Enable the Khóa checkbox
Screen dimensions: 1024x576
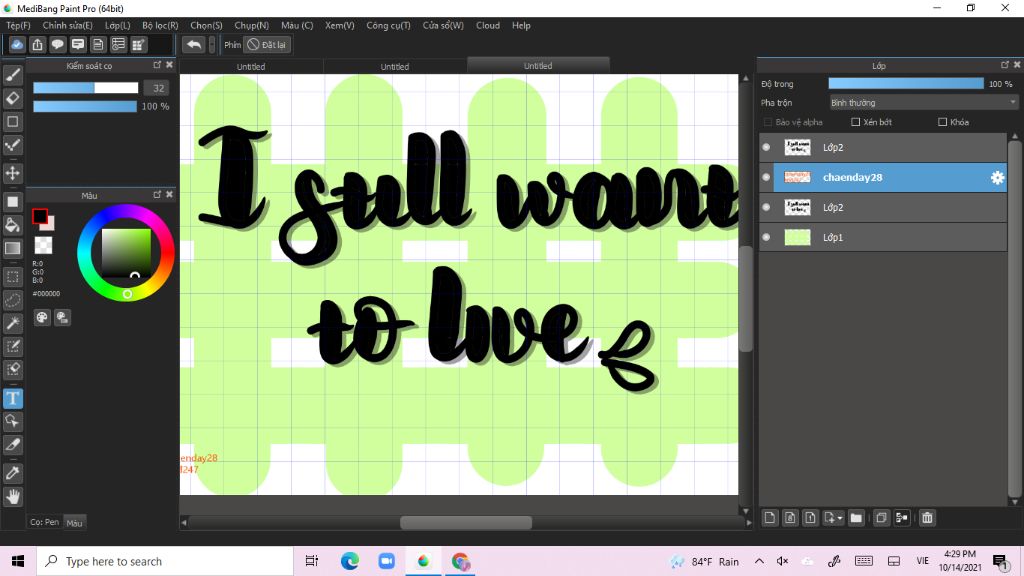coord(942,122)
